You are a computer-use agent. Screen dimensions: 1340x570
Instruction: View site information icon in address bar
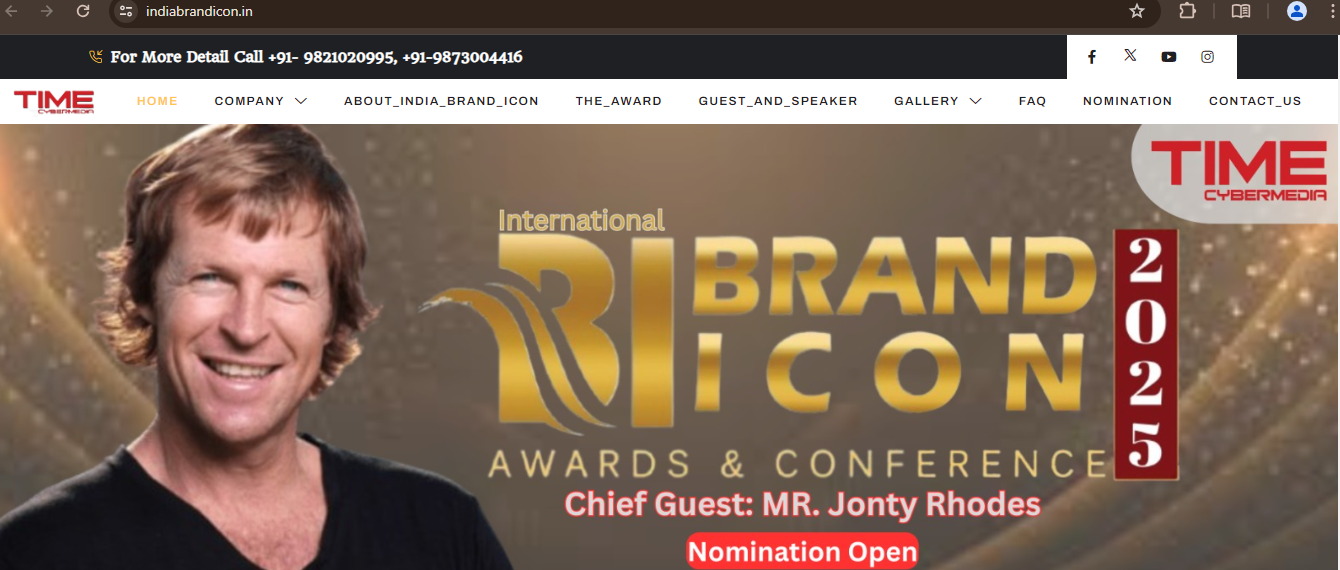125,11
